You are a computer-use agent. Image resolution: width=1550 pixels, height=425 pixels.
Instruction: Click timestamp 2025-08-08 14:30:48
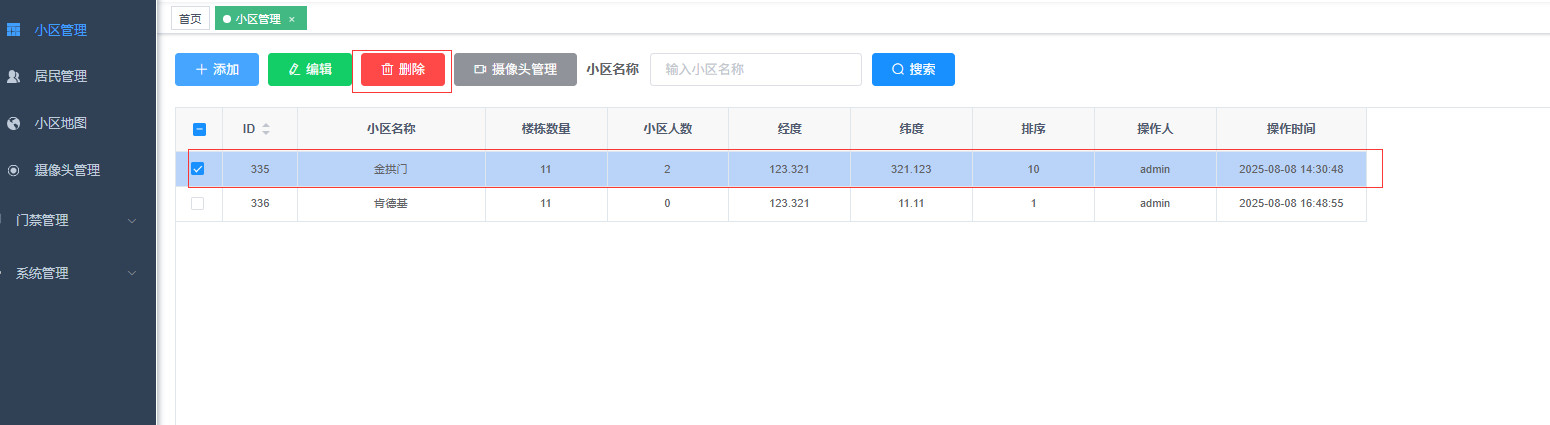click(x=1291, y=169)
